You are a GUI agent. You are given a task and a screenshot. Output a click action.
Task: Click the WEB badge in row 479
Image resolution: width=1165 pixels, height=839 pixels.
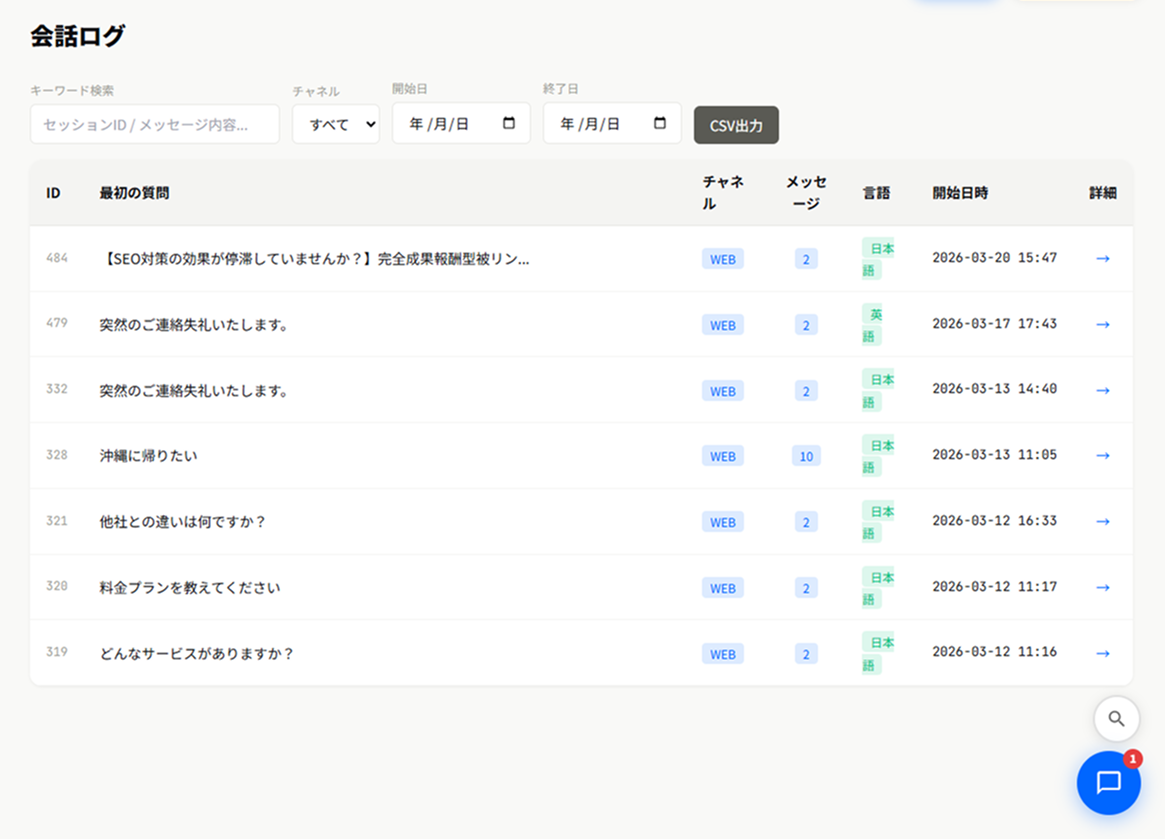coord(723,325)
